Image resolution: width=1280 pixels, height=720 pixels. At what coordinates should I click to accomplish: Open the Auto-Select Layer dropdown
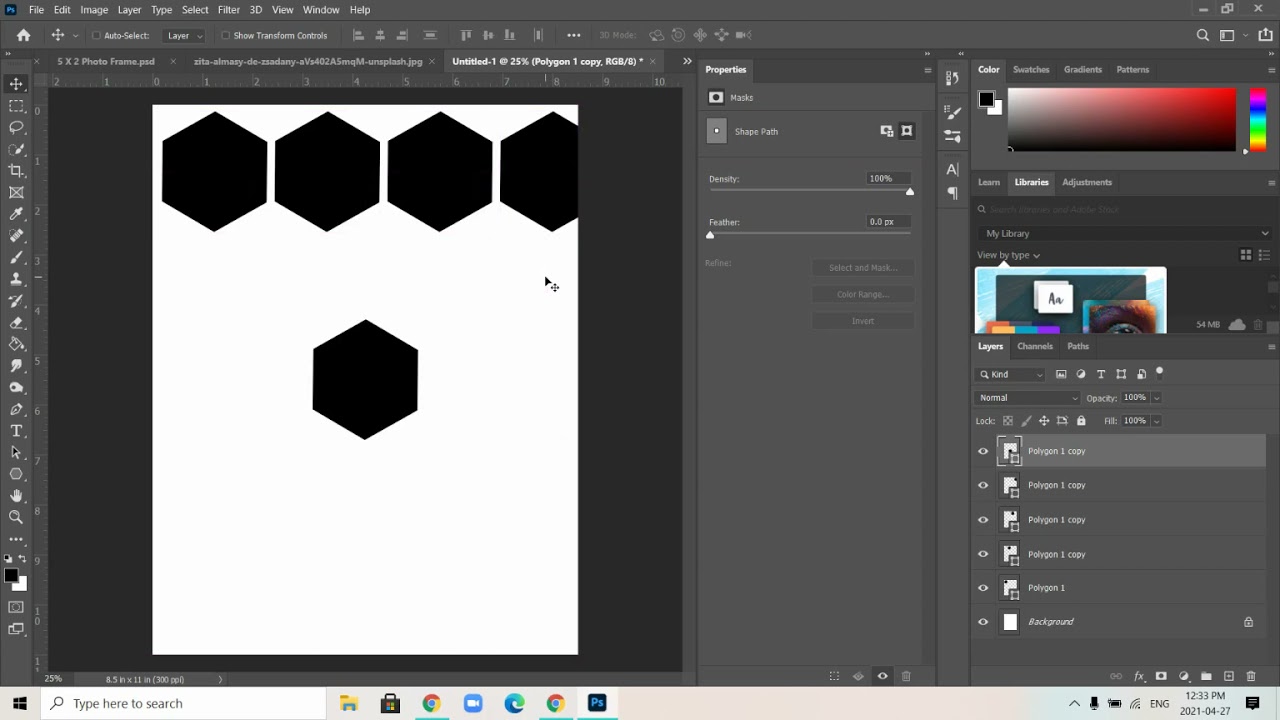coord(185,35)
